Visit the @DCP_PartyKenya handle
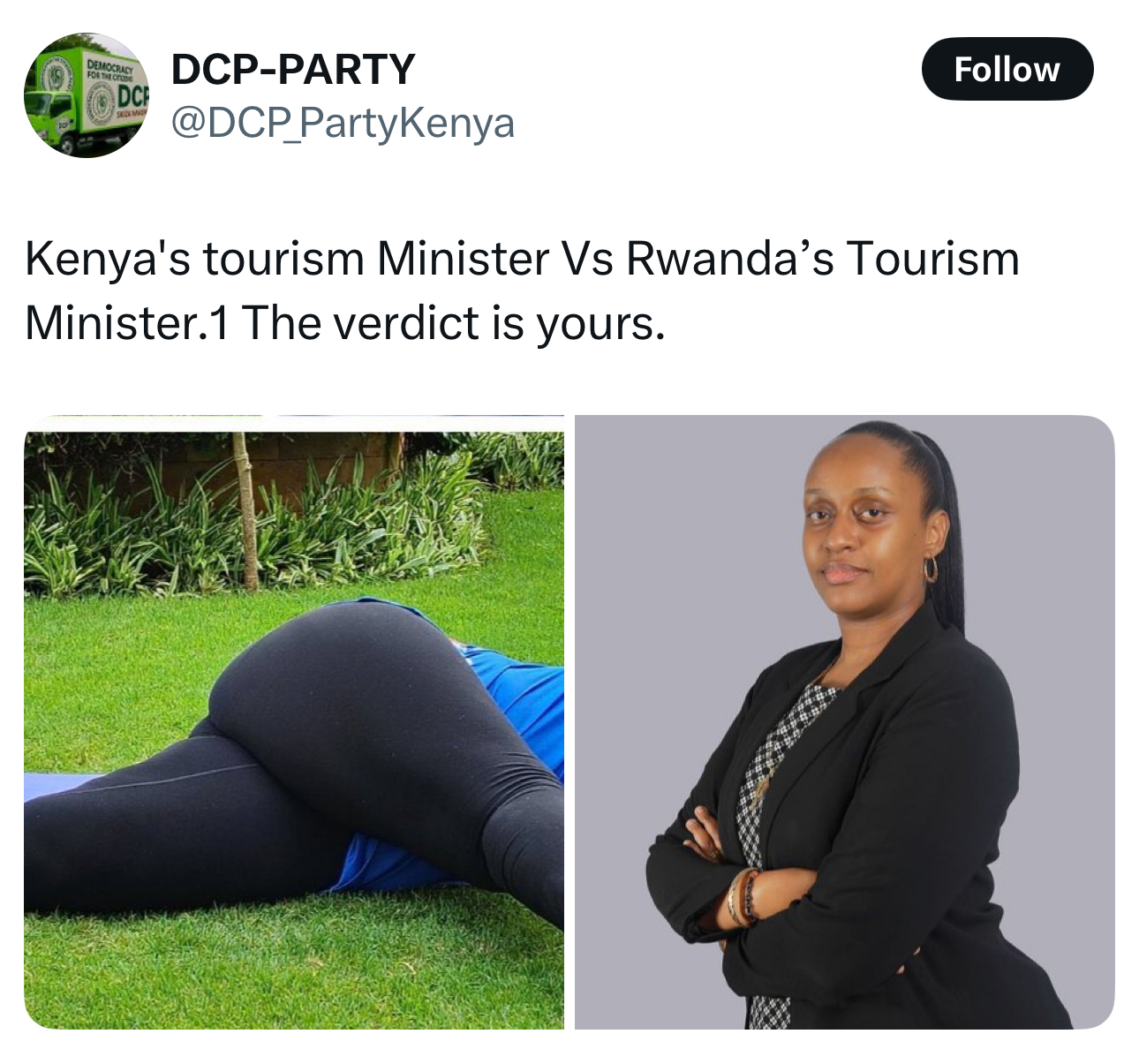1139x1064 pixels. pos(343,123)
